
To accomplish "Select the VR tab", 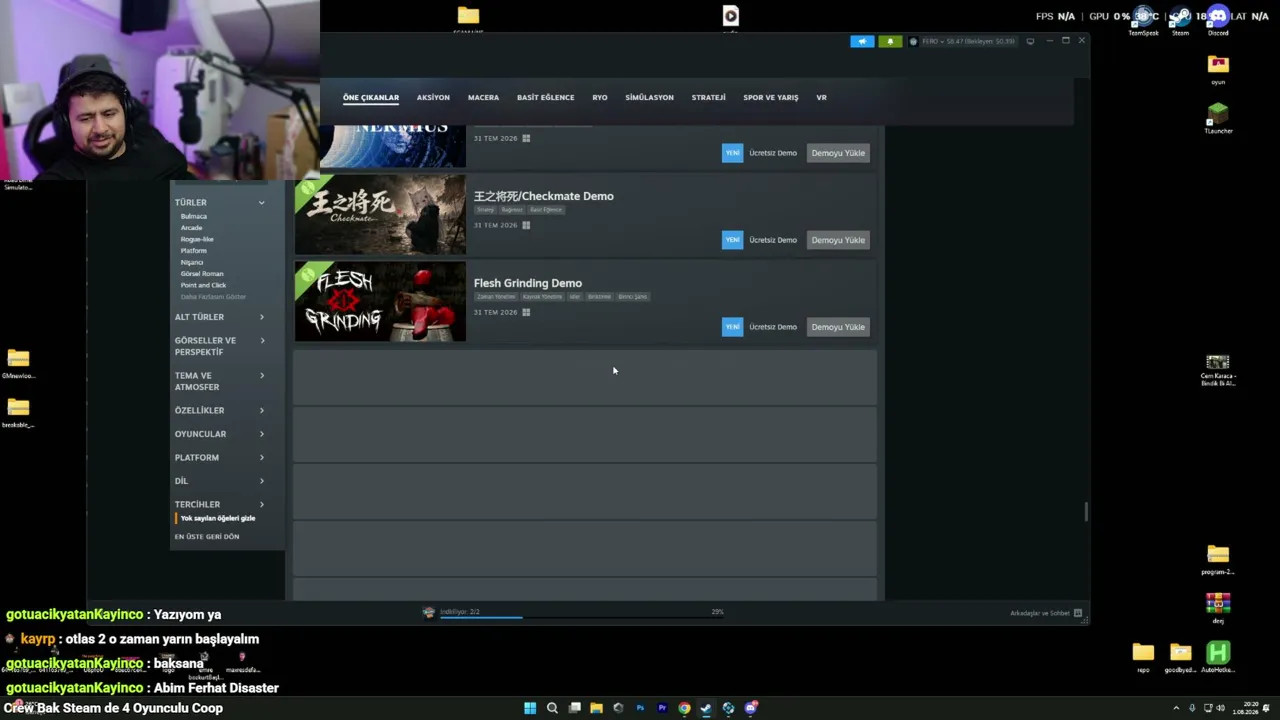I will tap(821, 98).
